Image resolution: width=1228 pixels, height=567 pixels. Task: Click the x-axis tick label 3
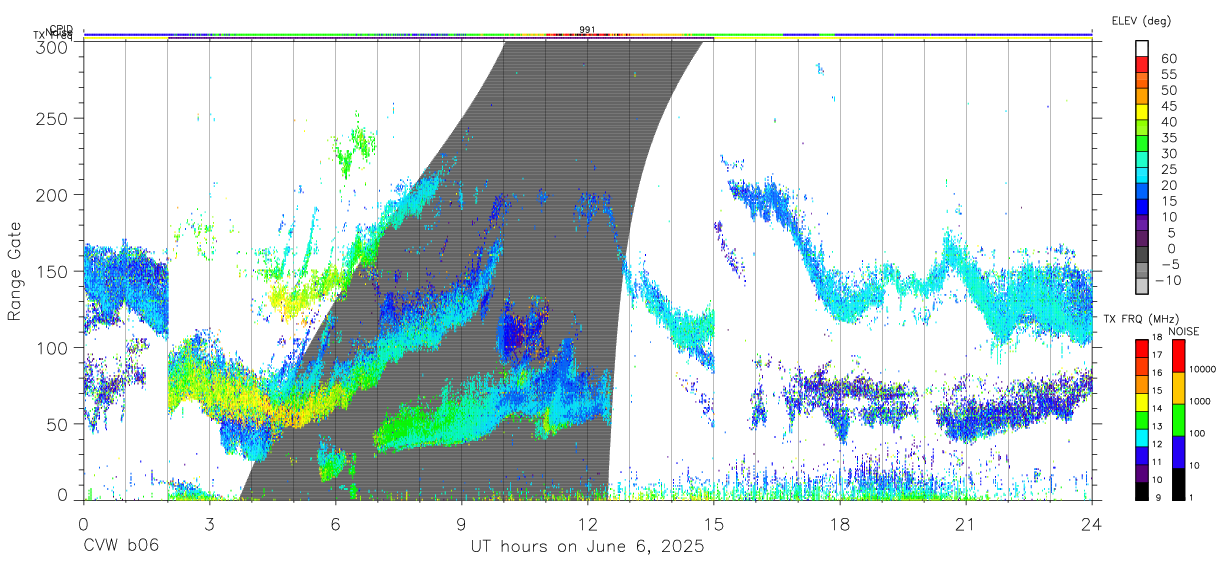(209, 523)
